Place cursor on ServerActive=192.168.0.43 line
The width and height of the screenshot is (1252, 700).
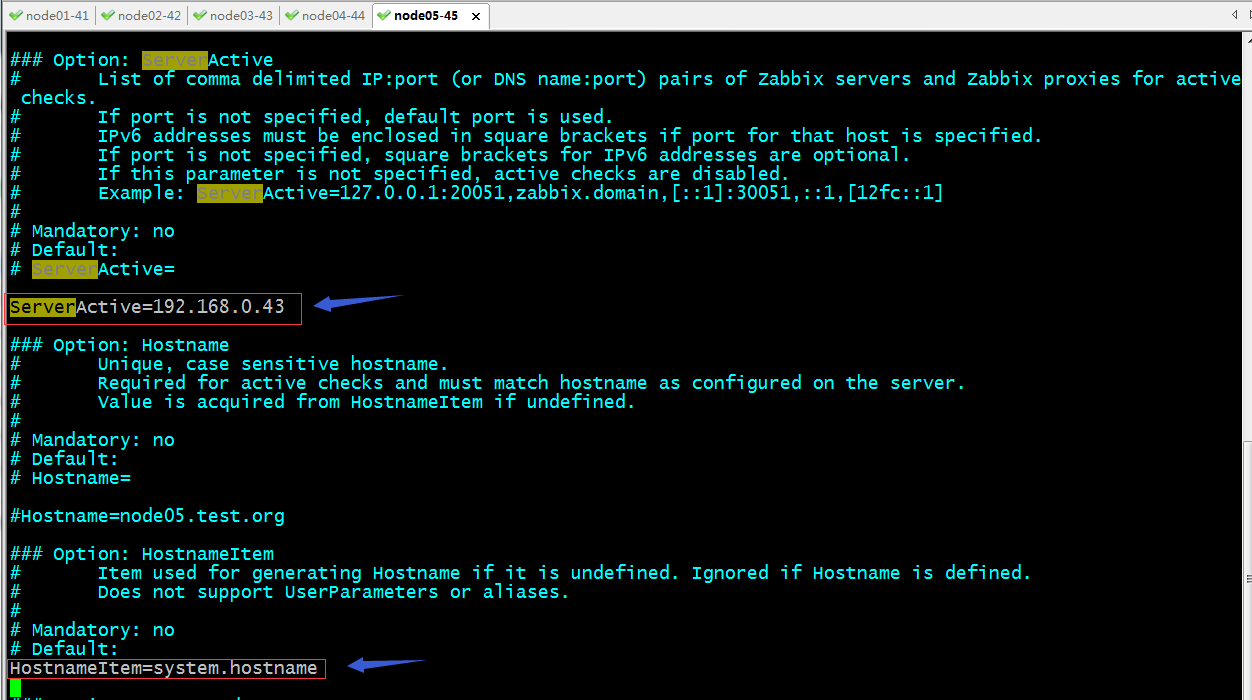point(147,307)
